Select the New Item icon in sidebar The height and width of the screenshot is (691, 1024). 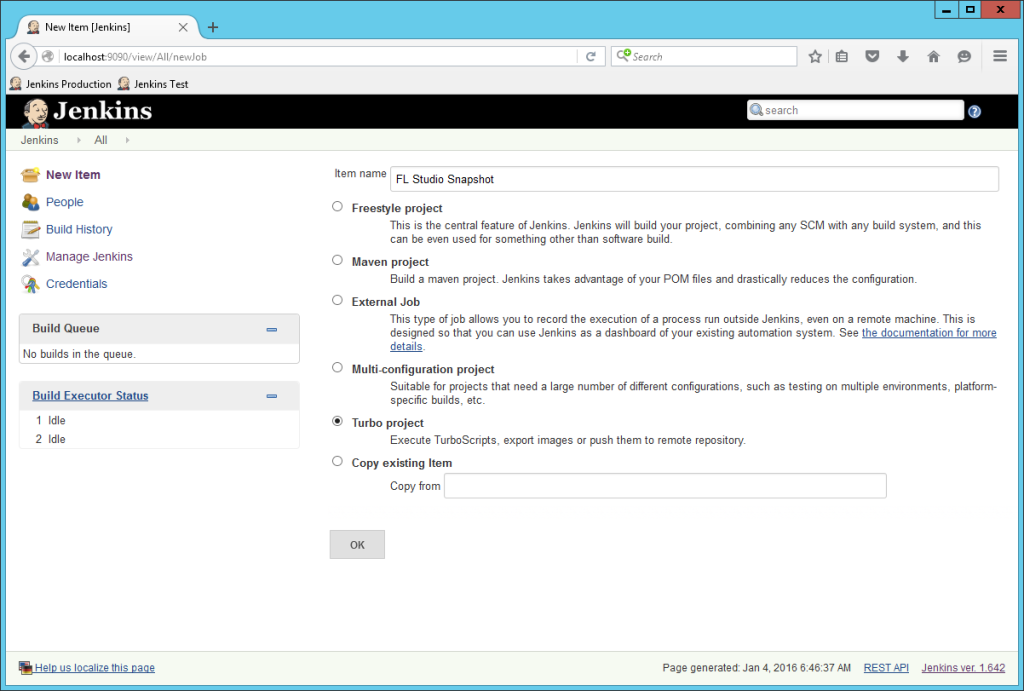(29, 174)
